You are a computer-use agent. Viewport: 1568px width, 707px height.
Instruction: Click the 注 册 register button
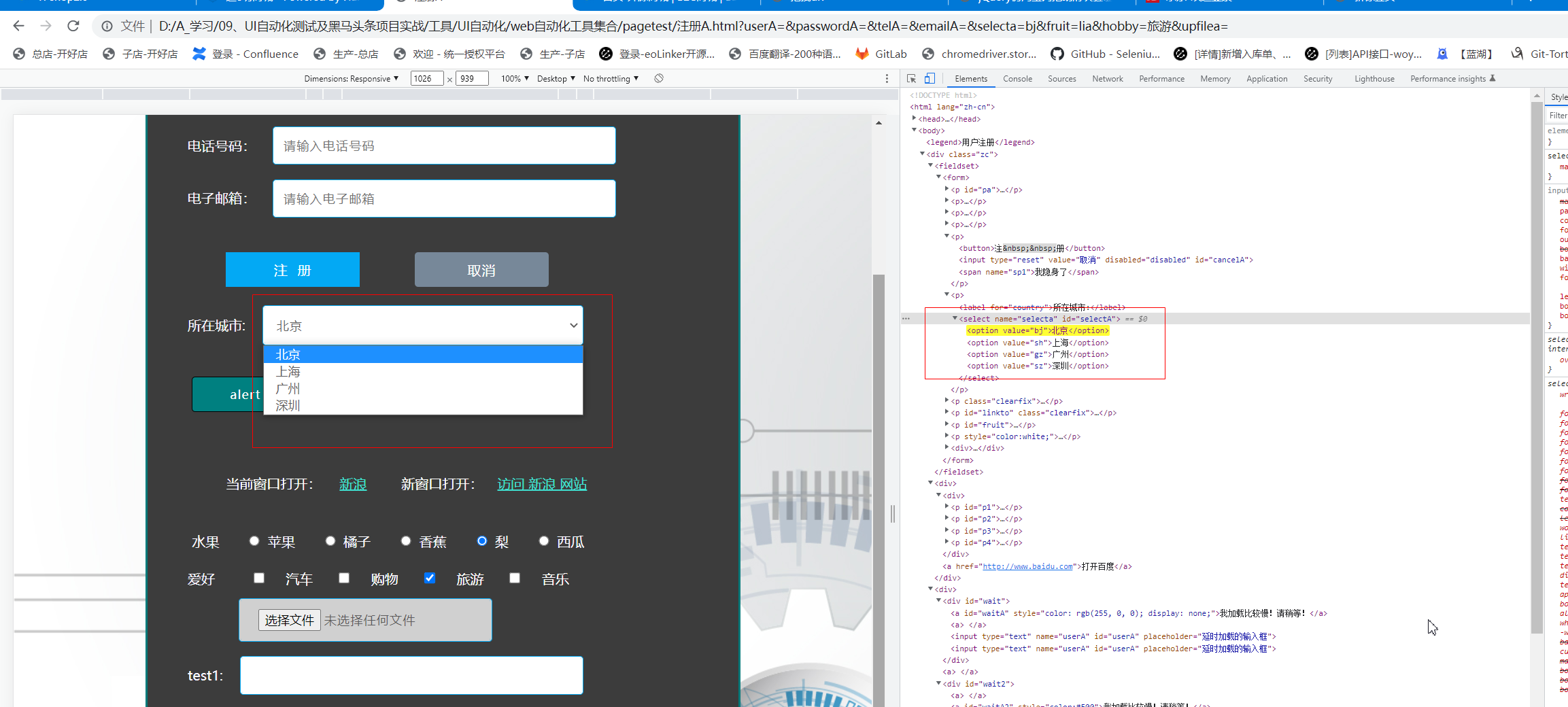(x=292, y=270)
